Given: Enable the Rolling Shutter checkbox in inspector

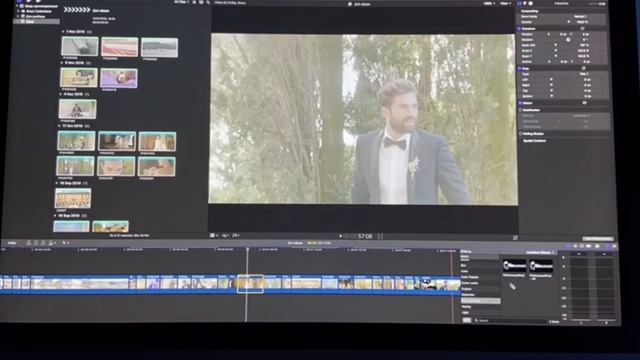Looking at the screenshot, I should click(521, 134).
